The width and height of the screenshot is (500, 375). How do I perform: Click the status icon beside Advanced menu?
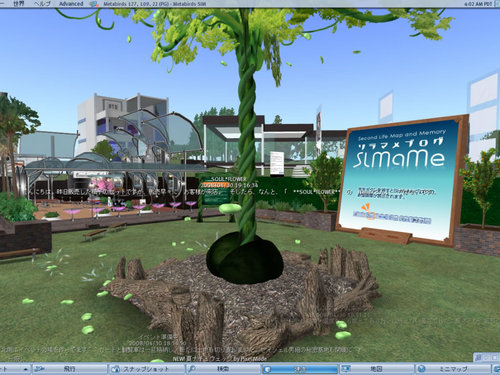pos(94,4)
